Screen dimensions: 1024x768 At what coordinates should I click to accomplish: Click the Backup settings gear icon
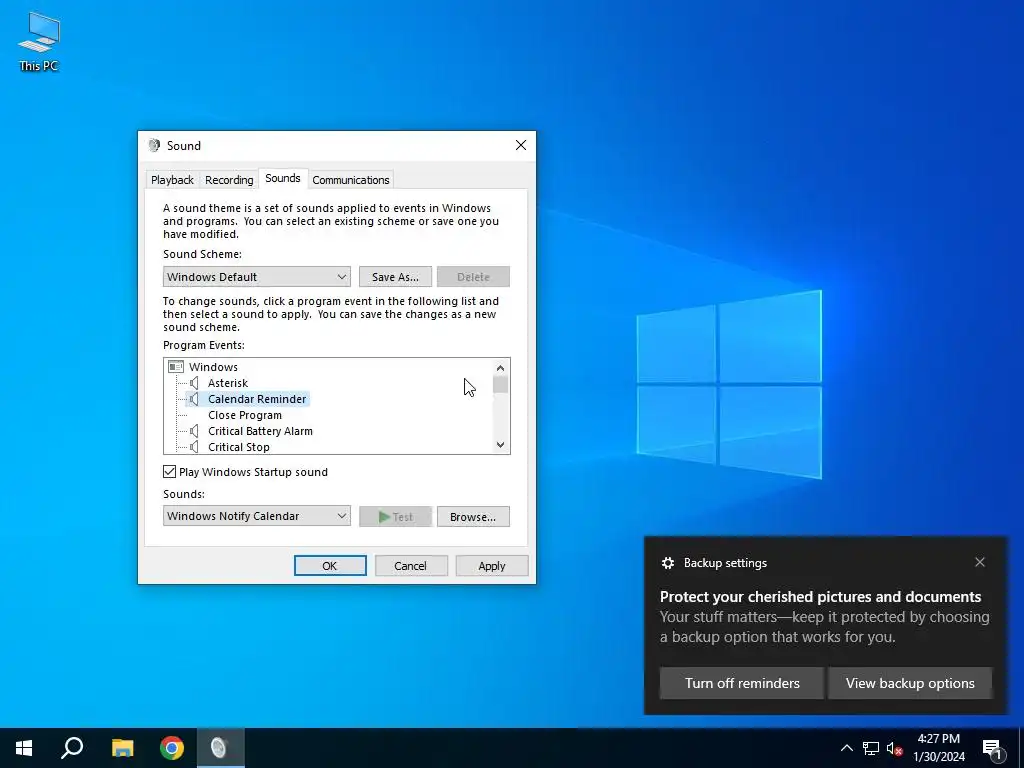coord(667,563)
